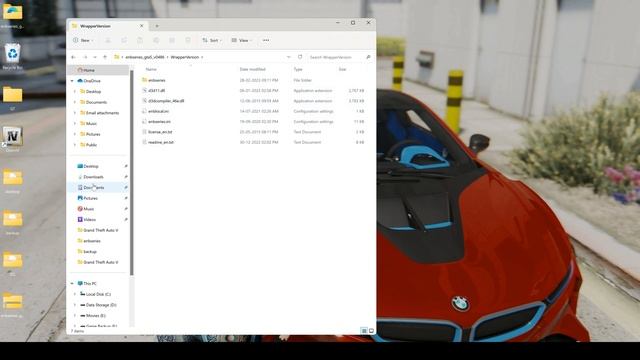Click the Paste icon in Explorer toolbar

(140, 40)
